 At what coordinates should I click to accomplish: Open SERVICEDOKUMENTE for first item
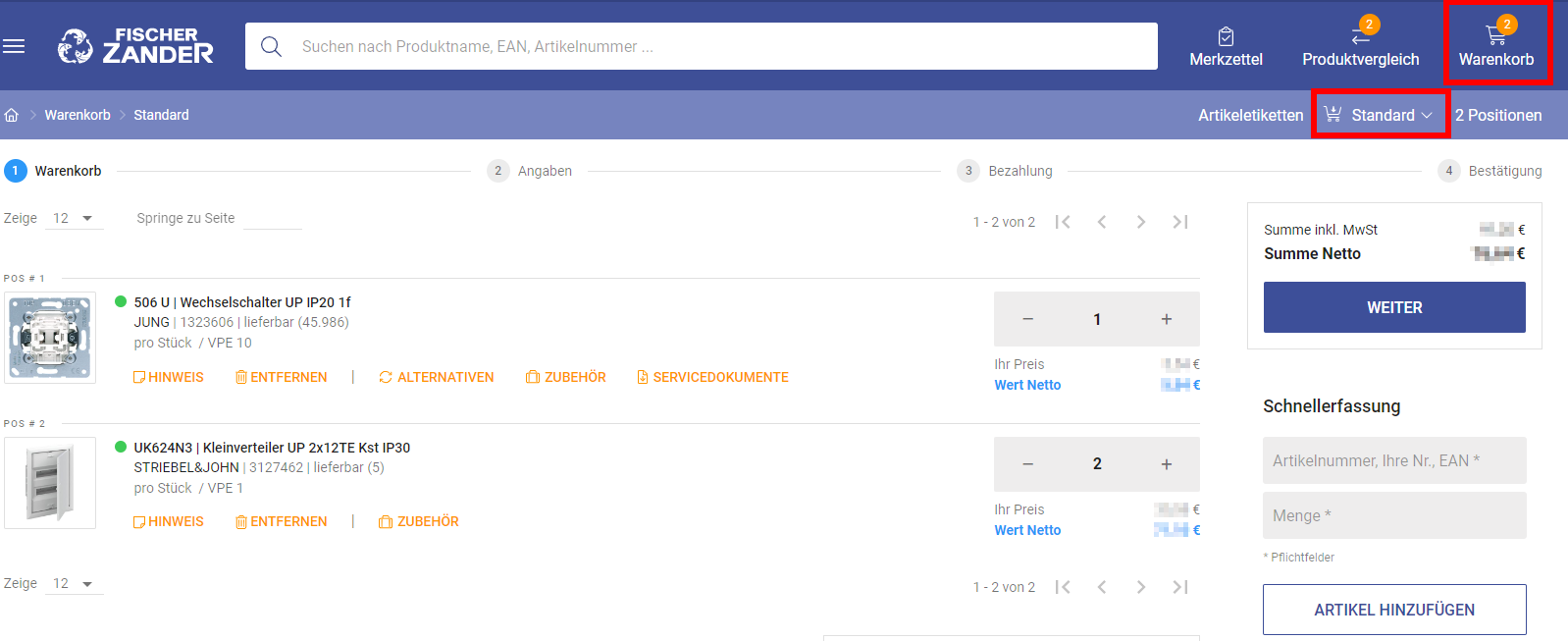tap(712, 377)
